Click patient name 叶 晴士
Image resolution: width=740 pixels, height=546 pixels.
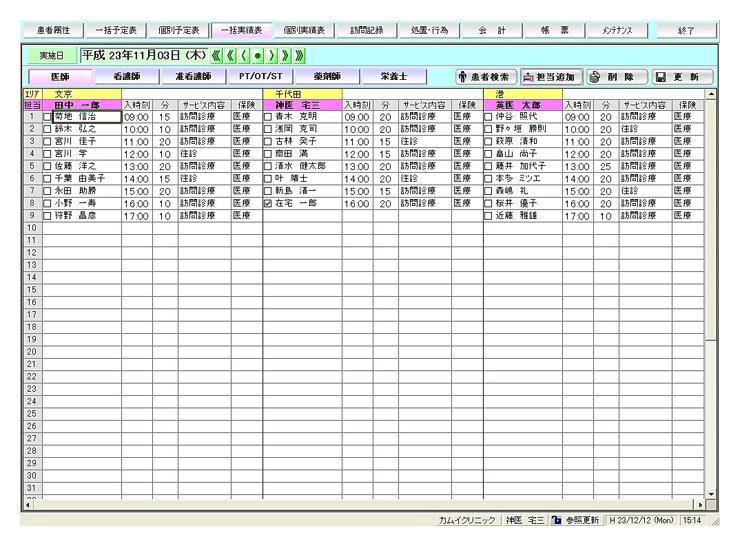coord(292,178)
